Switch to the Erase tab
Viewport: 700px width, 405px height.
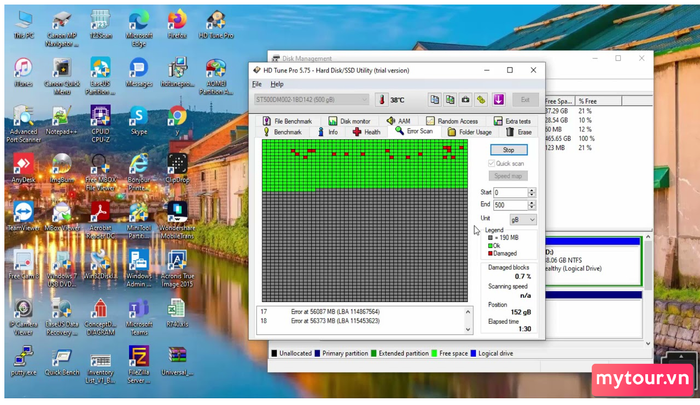[519, 132]
